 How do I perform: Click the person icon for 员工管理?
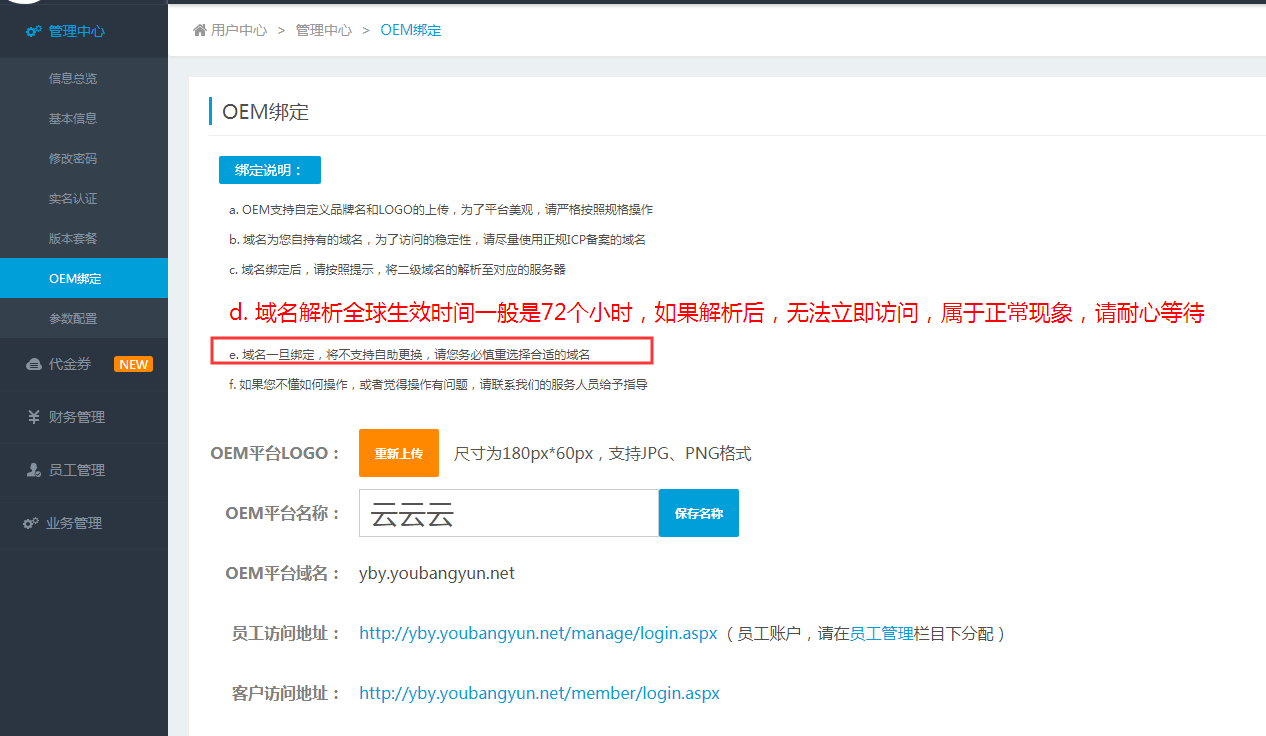click(x=33, y=470)
